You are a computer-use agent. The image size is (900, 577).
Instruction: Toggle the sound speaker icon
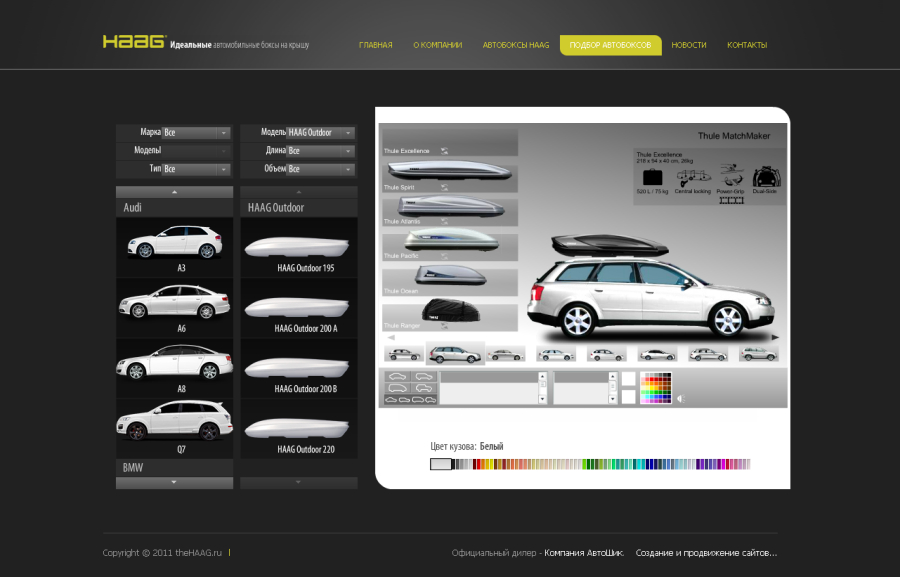(681, 398)
